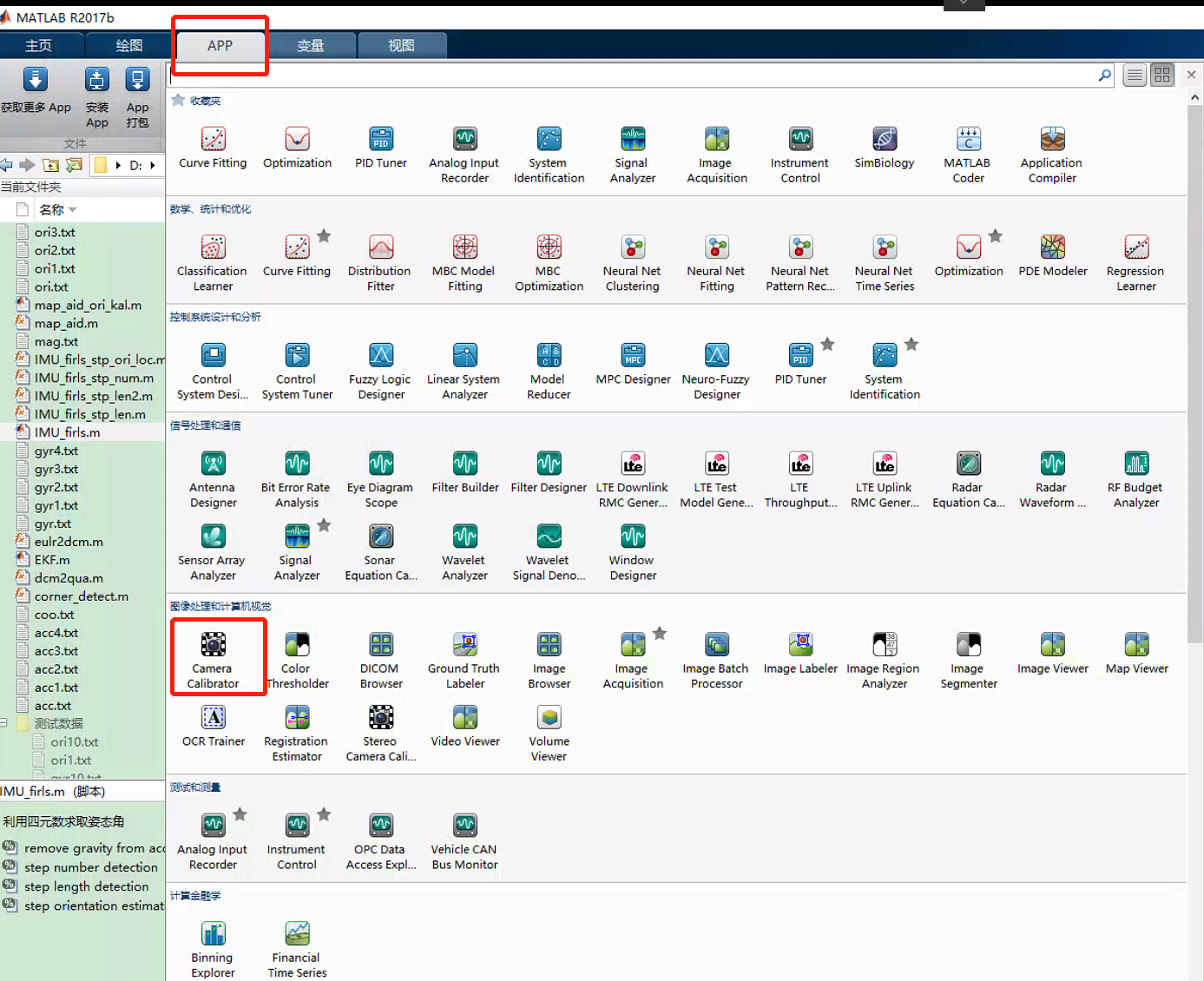Switch app gallery to grid view

pyautogui.click(x=1162, y=76)
